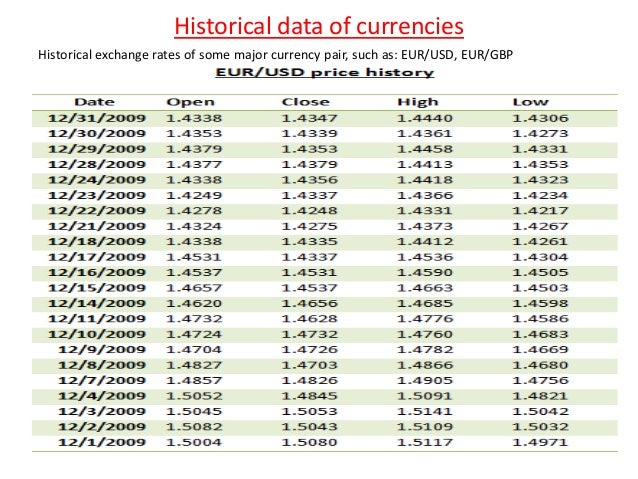Select Open value 1.4377 on 12/28/2009
The width and height of the screenshot is (638, 479).
pos(194,165)
